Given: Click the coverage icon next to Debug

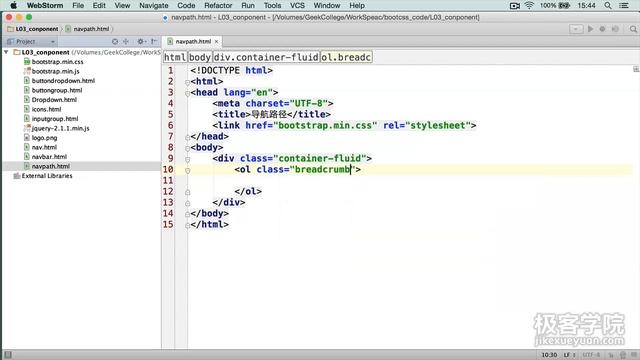Looking at the screenshot, I should coord(615,29).
